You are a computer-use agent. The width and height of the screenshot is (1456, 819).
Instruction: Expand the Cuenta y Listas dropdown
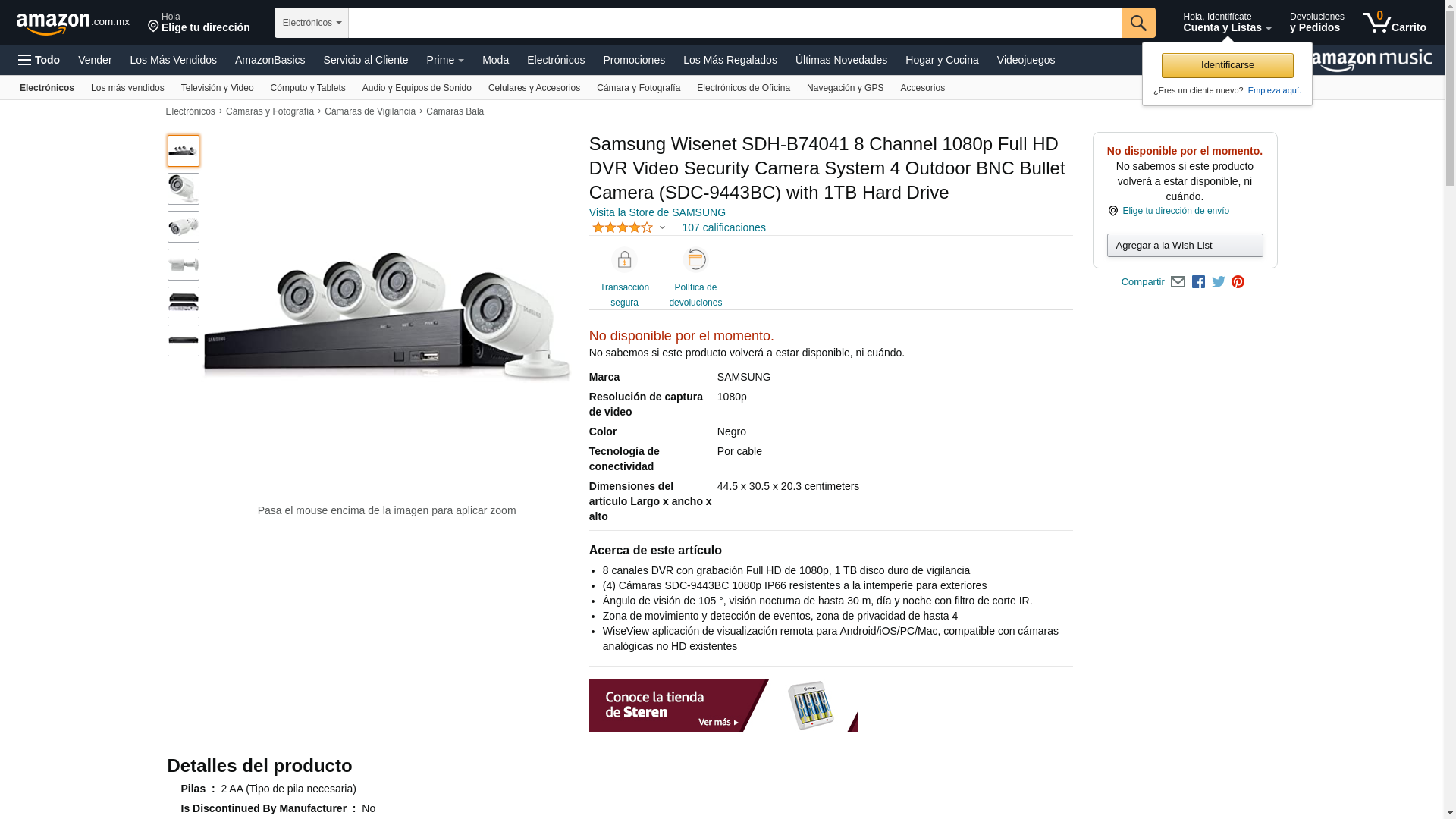coord(1227,23)
